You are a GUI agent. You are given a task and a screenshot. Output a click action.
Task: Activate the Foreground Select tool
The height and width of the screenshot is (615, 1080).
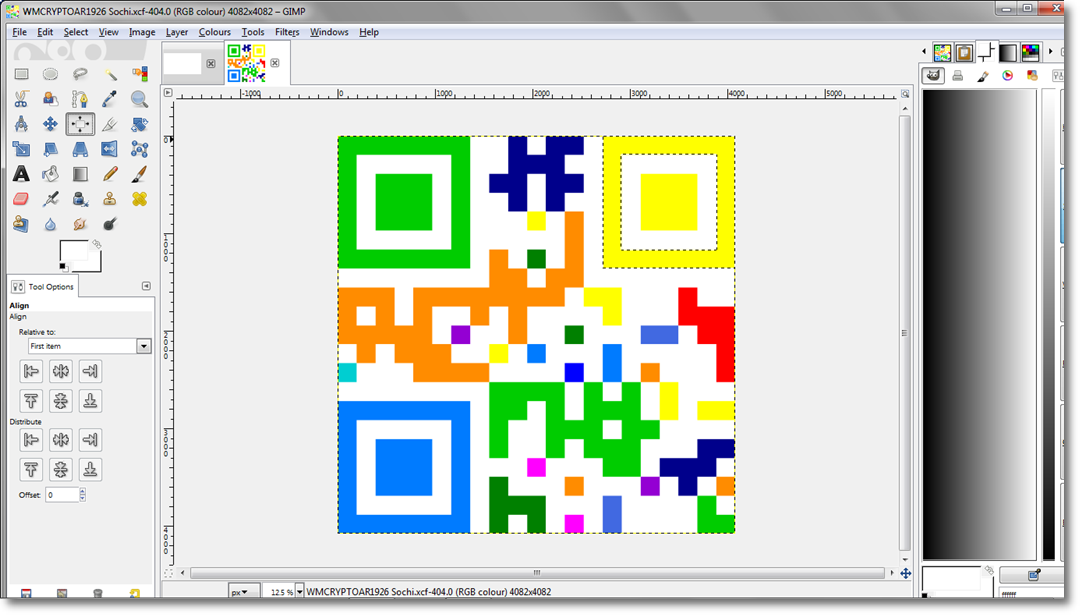[x=50, y=99]
